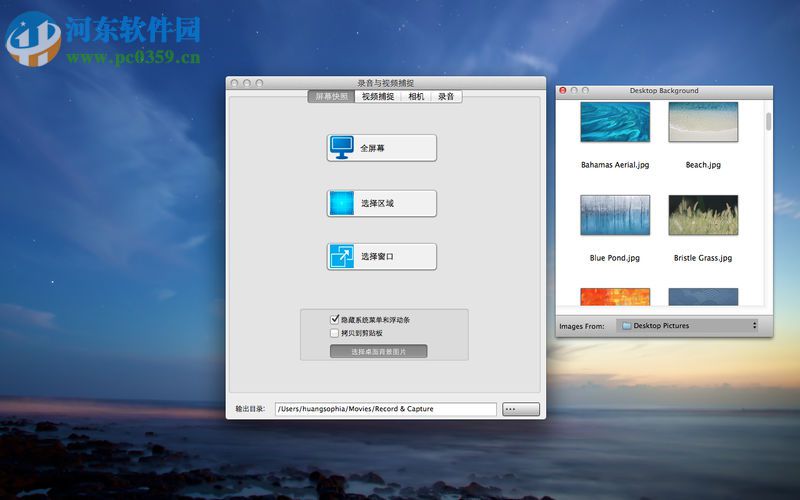The height and width of the screenshot is (500, 800).
Task: Click the 选择区域 button label
Action: click(x=378, y=203)
